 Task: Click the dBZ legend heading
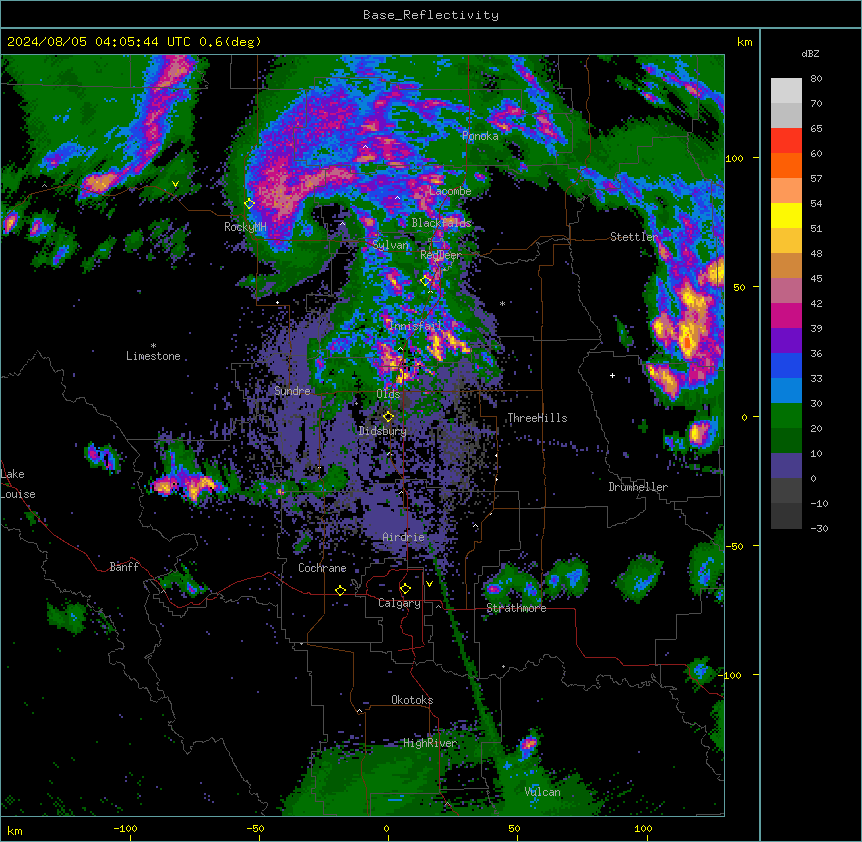tap(810, 53)
